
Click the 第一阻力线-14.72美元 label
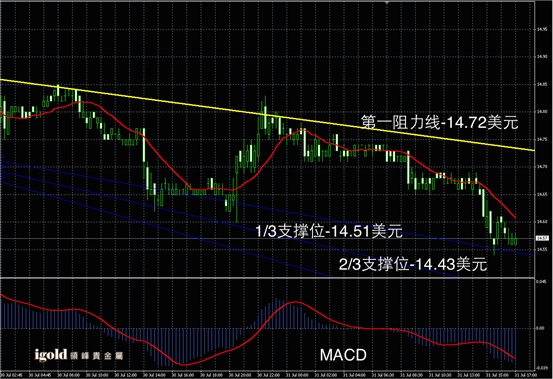pos(440,123)
